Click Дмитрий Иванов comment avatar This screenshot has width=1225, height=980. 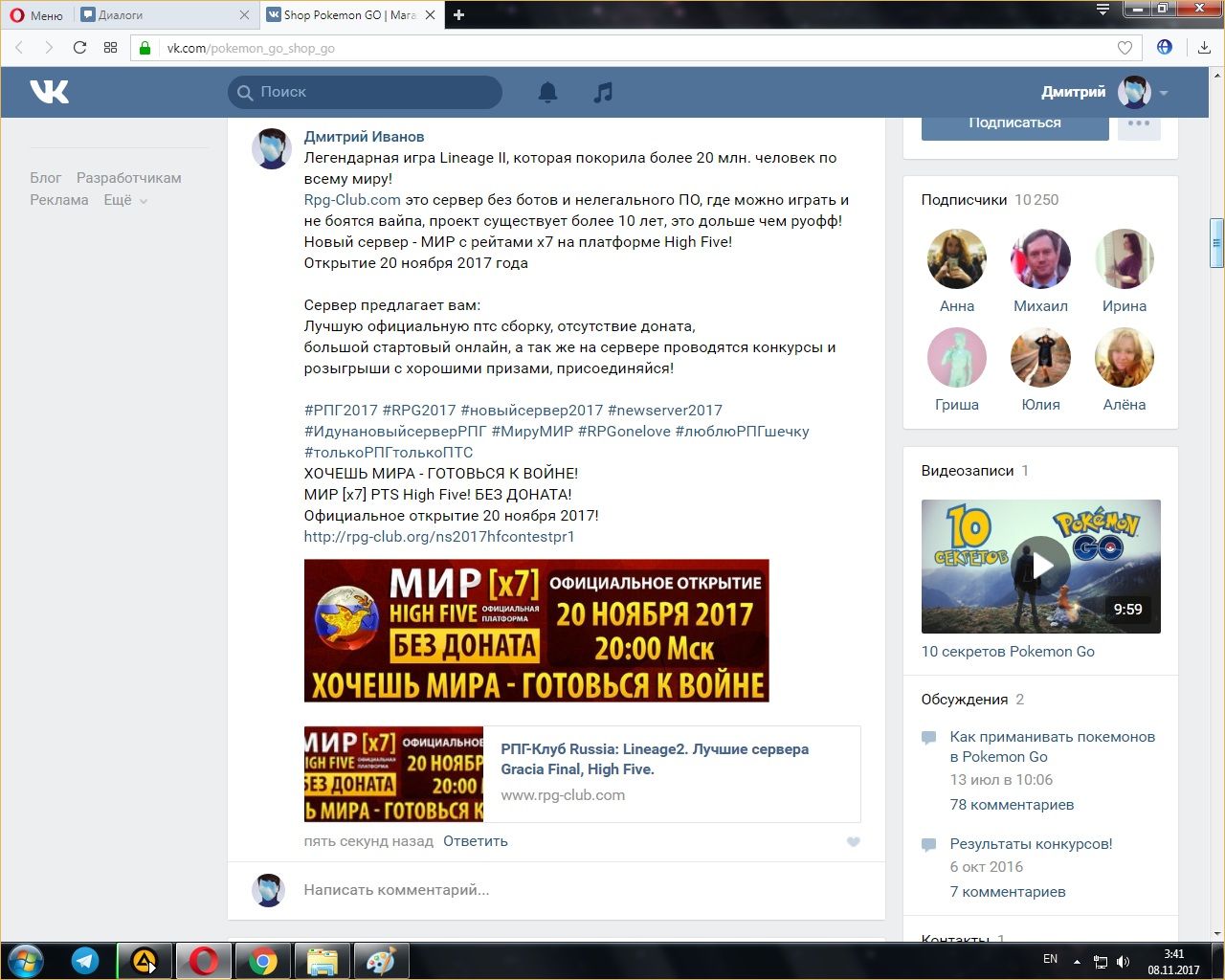click(x=272, y=148)
